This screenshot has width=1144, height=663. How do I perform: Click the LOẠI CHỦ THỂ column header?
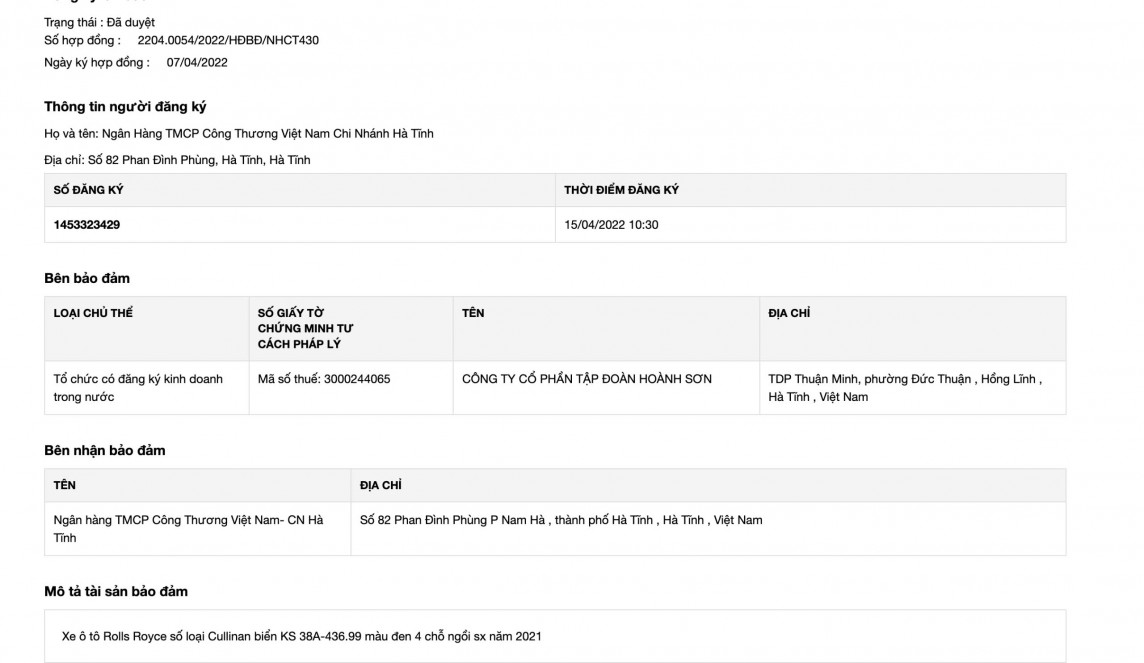click(x=93, y=313)
